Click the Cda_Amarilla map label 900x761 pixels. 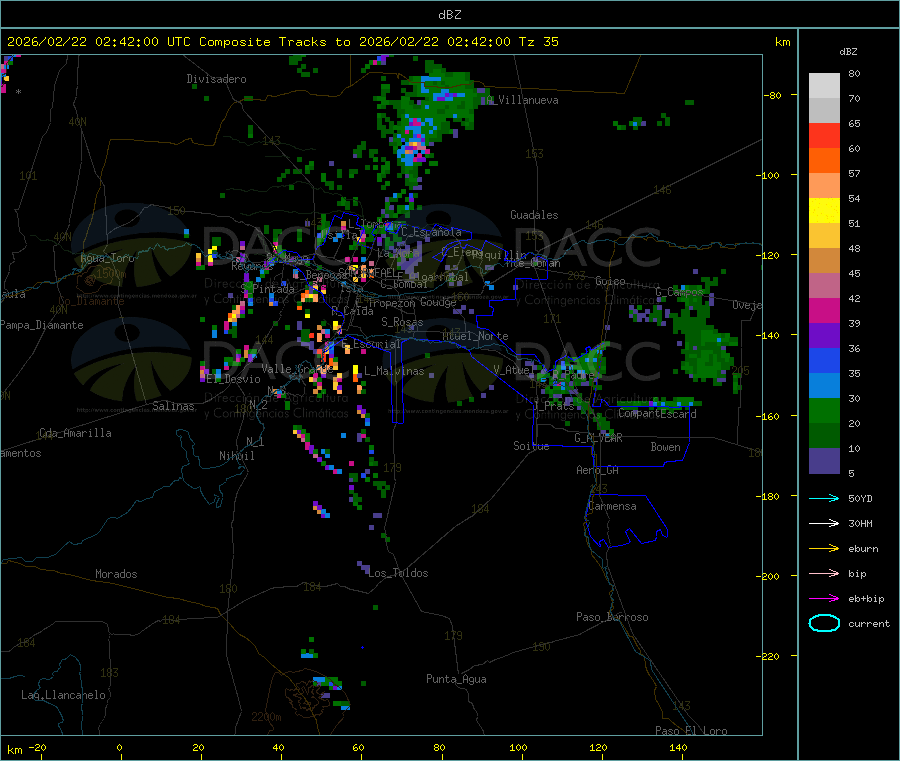click(75, 433)
